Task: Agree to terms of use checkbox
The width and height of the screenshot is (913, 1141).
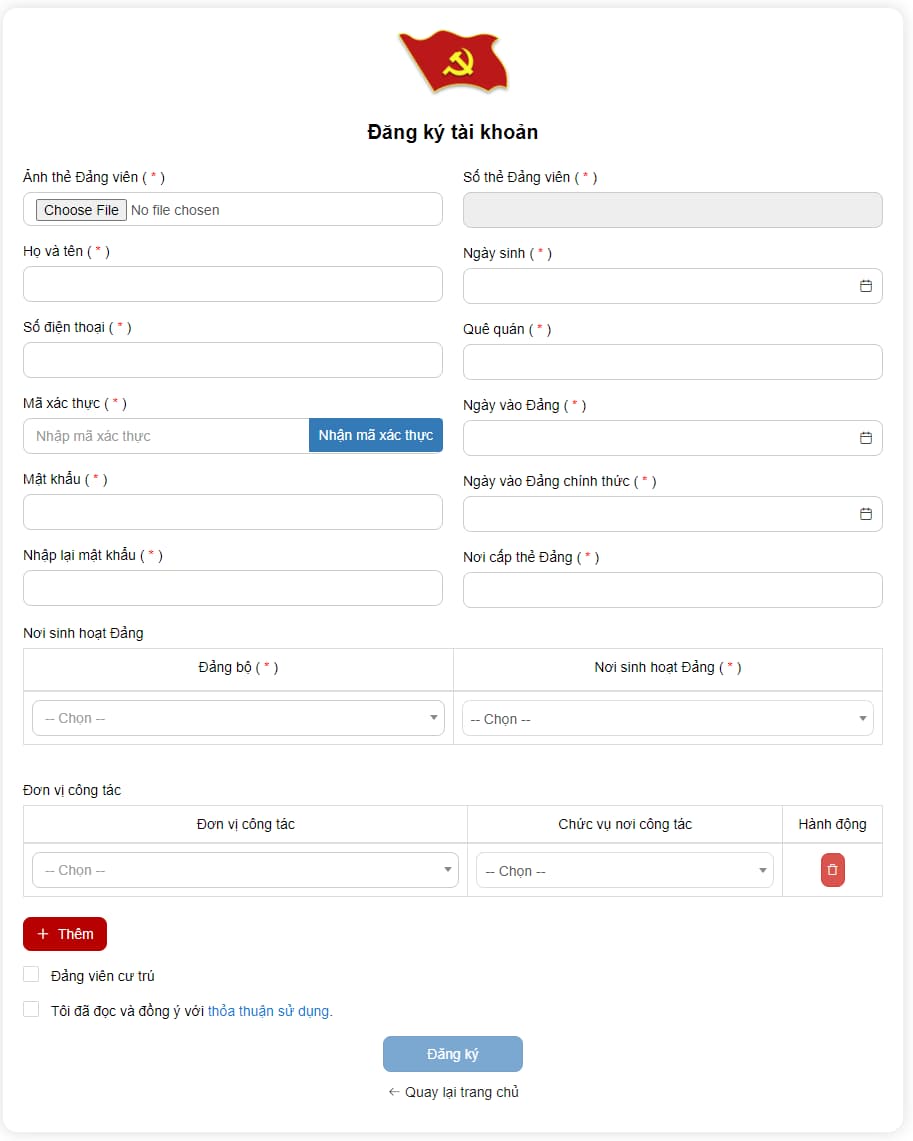Action: click(31, 1010)
